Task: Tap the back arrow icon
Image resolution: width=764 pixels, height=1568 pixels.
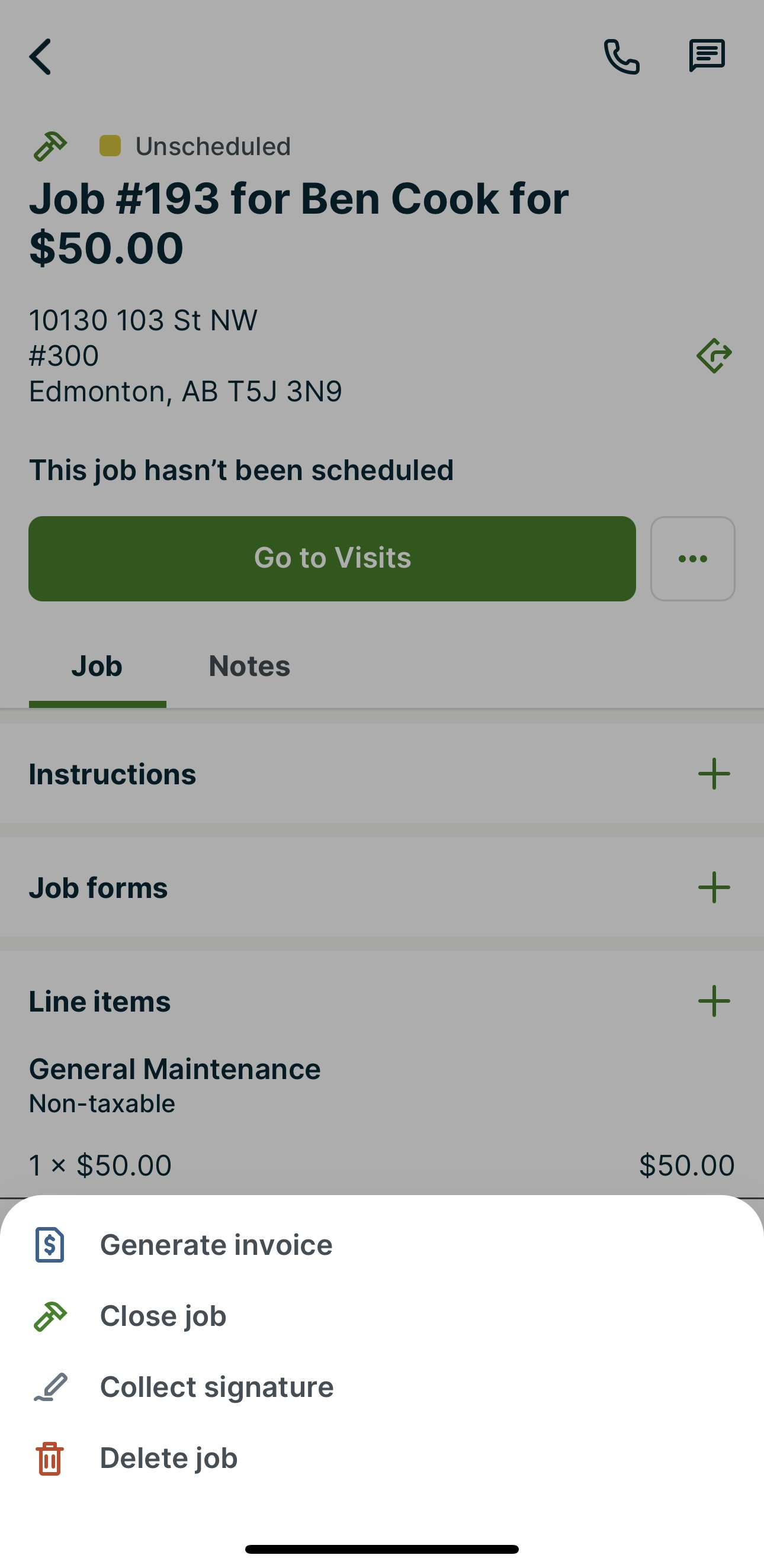Action: point(40,57)
